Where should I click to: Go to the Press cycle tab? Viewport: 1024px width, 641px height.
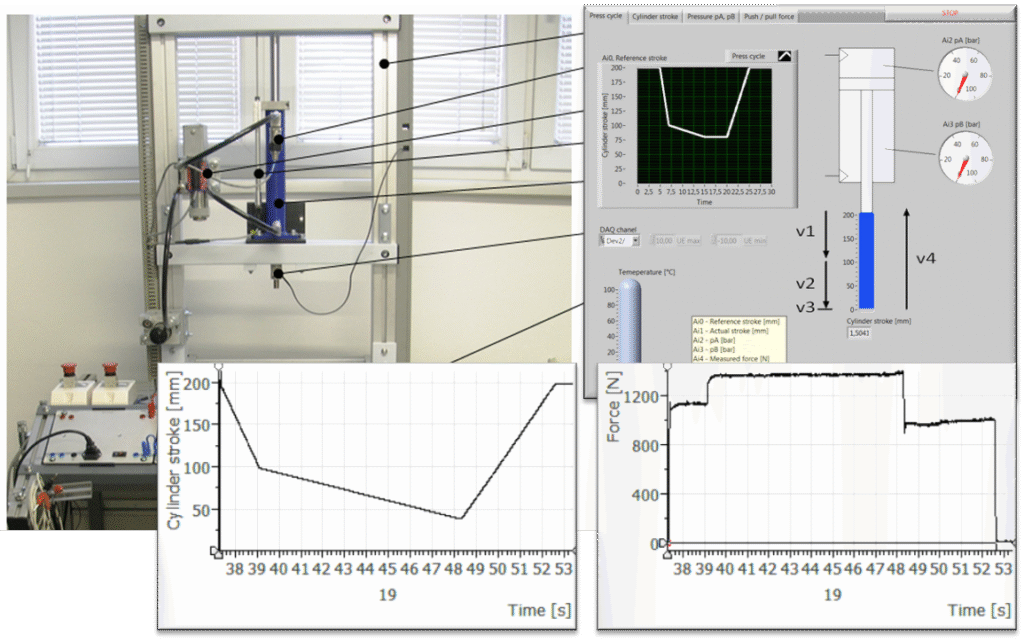coord(606,16)
